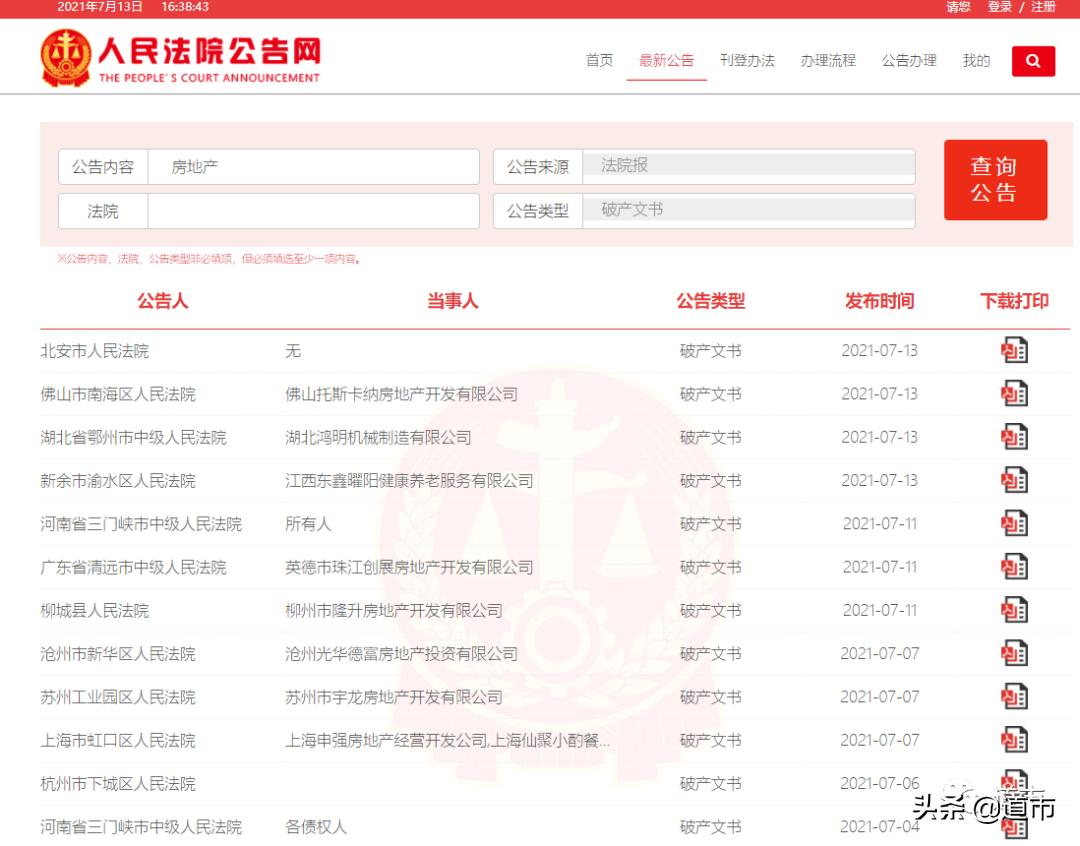Download PDF for 北安市人民法院 announcement
This screenshot has height=846, width=1080.
pos(1014,351)
